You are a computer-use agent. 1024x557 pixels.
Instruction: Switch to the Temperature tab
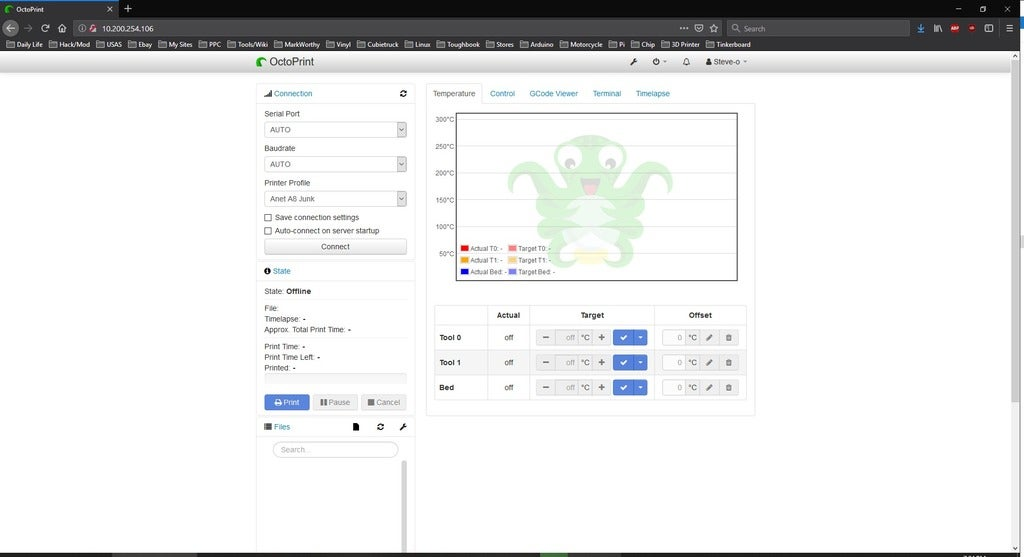tap(454, 93)
